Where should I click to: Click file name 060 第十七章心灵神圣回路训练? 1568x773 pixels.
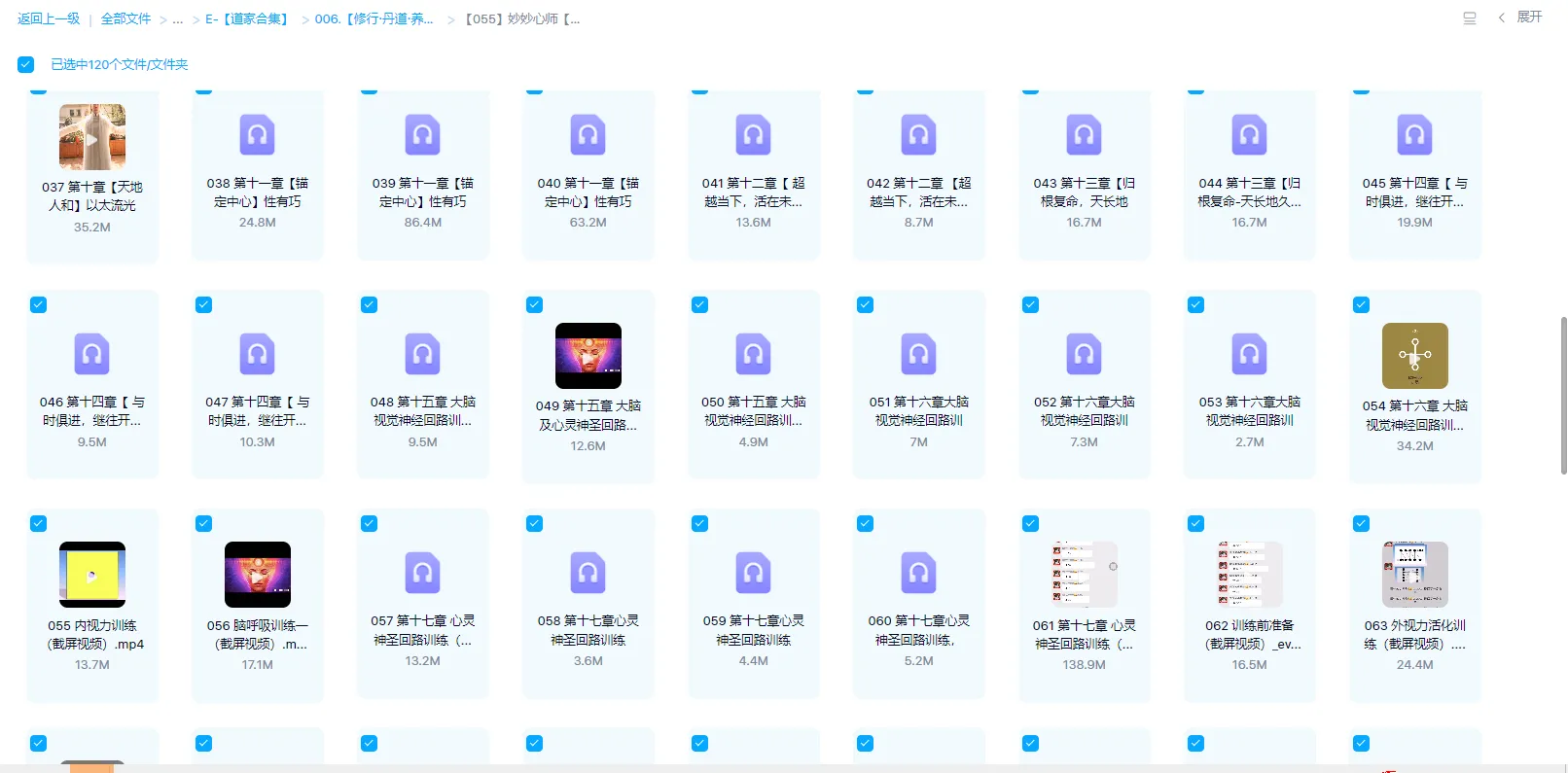pos(918,630)
